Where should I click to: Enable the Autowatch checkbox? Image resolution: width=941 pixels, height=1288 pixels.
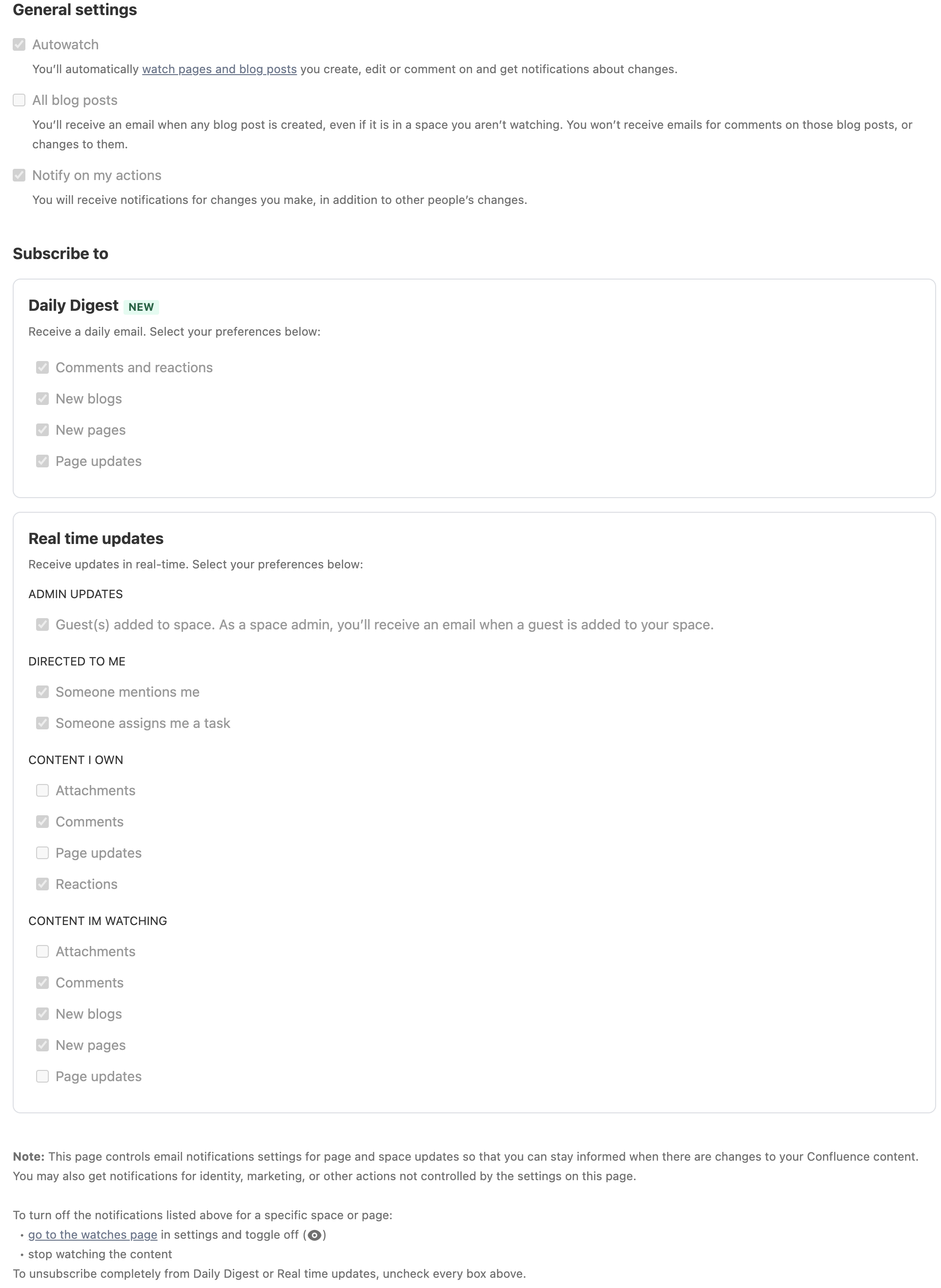(x=19, y=44)
